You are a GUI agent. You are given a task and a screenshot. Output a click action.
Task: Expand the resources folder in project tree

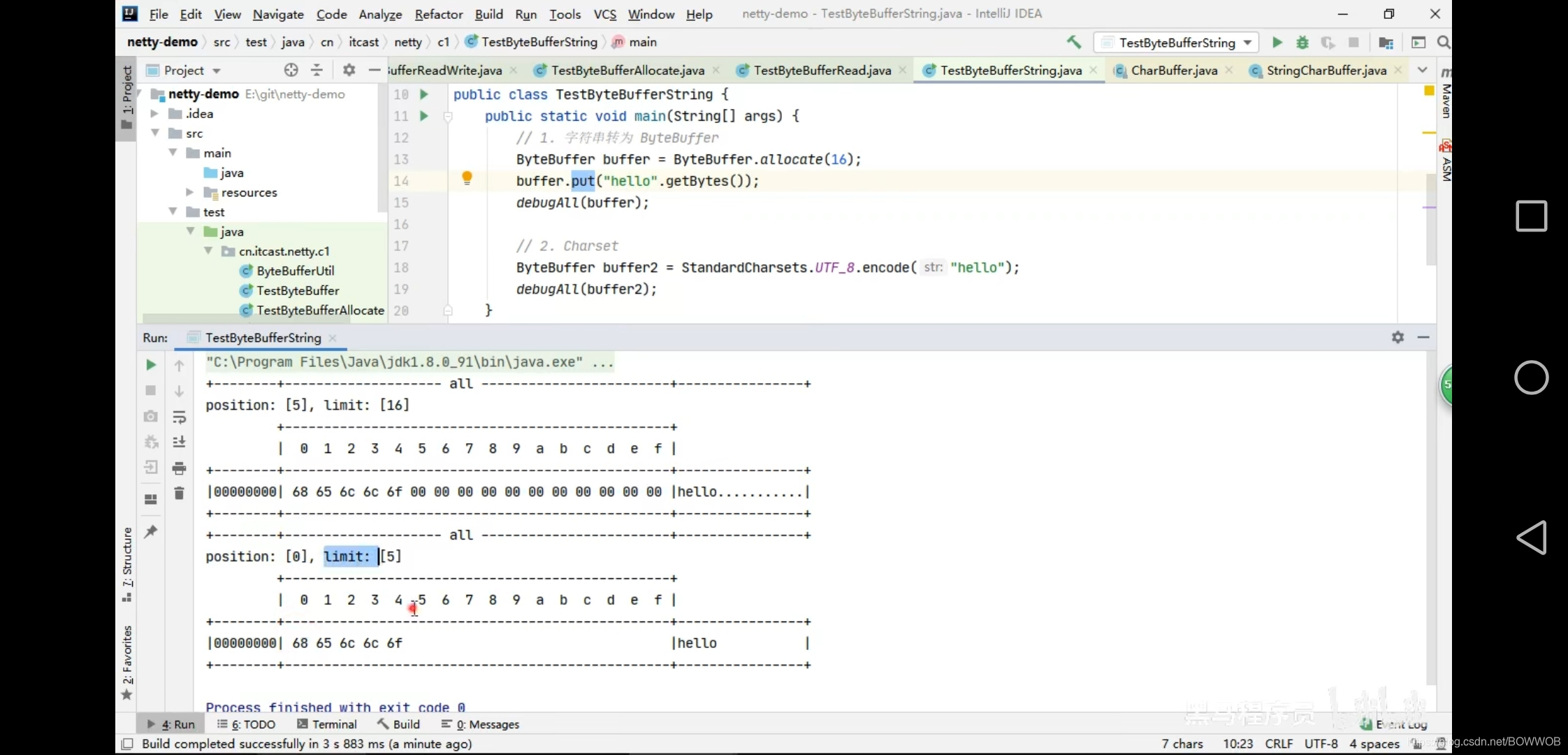[189, 192]
